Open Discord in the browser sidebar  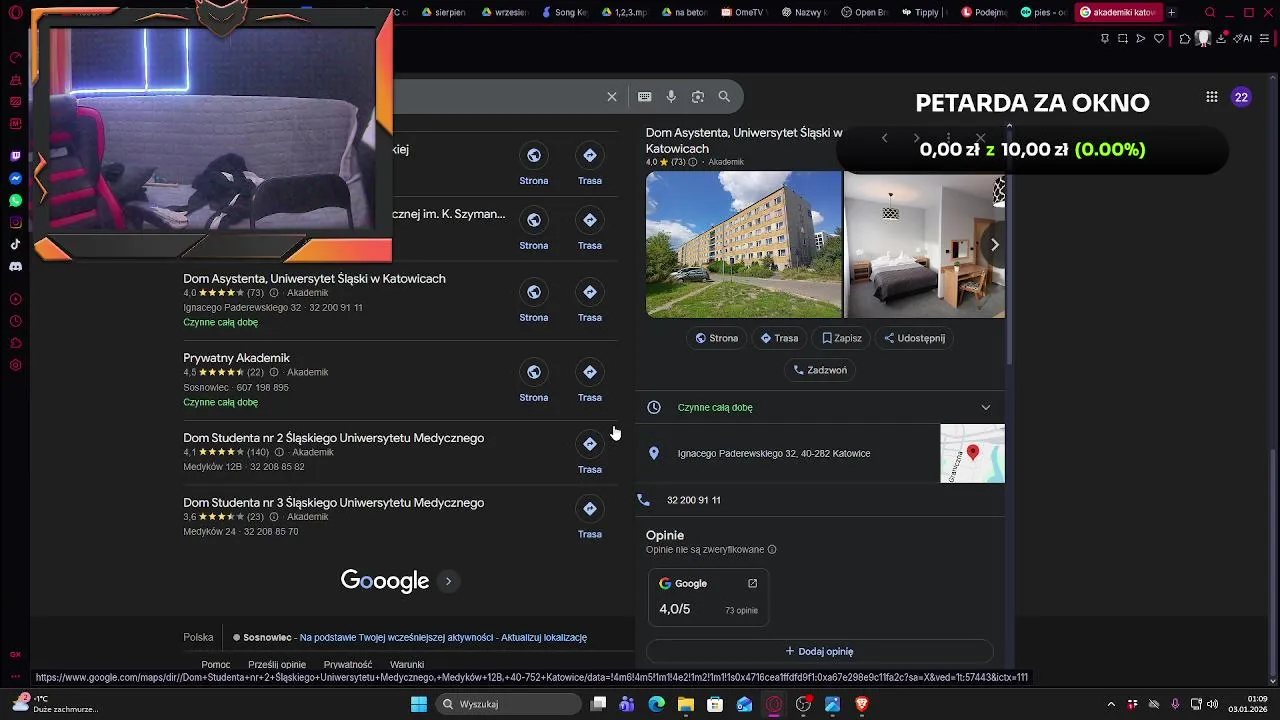pyautogui.click(x=15, y=267)
